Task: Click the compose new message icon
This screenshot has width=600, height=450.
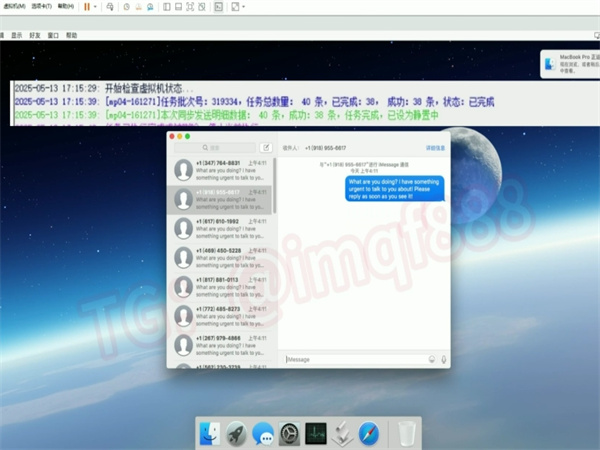Action: [265, 147]
